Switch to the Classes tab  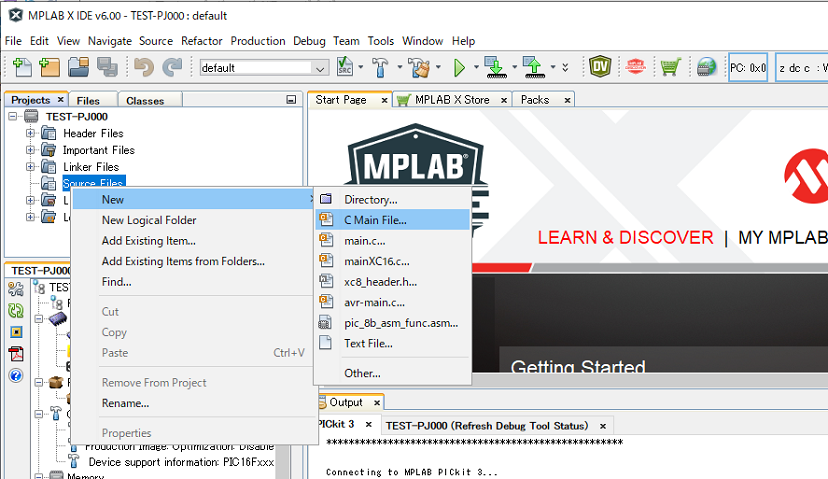click(x=145, y=100)
